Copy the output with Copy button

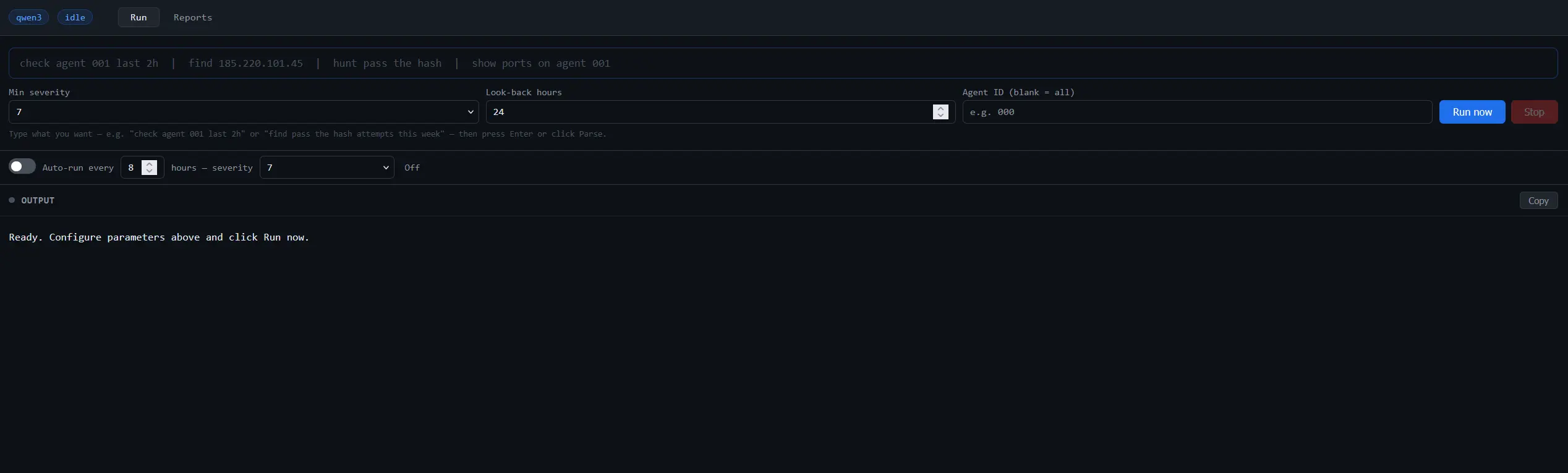point(1538,200)
